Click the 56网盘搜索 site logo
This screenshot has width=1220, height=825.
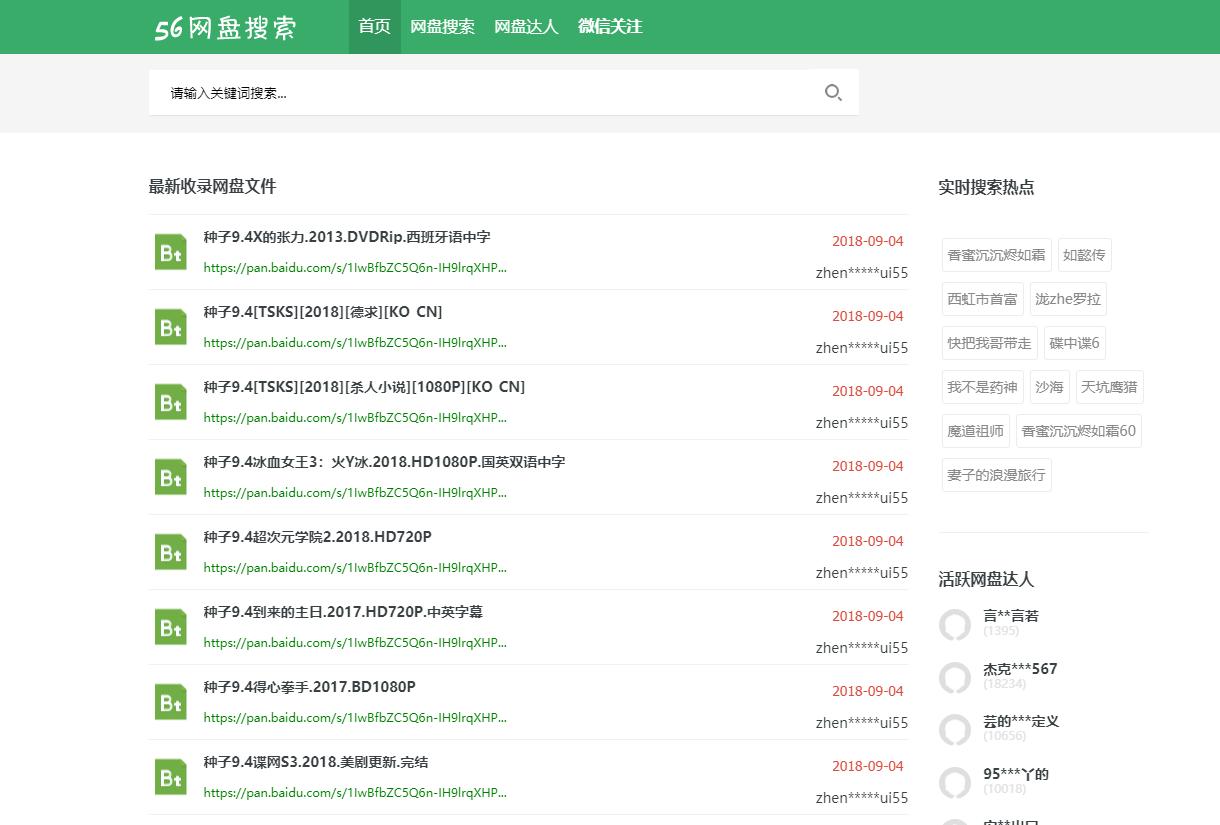(x=224, y=27)
